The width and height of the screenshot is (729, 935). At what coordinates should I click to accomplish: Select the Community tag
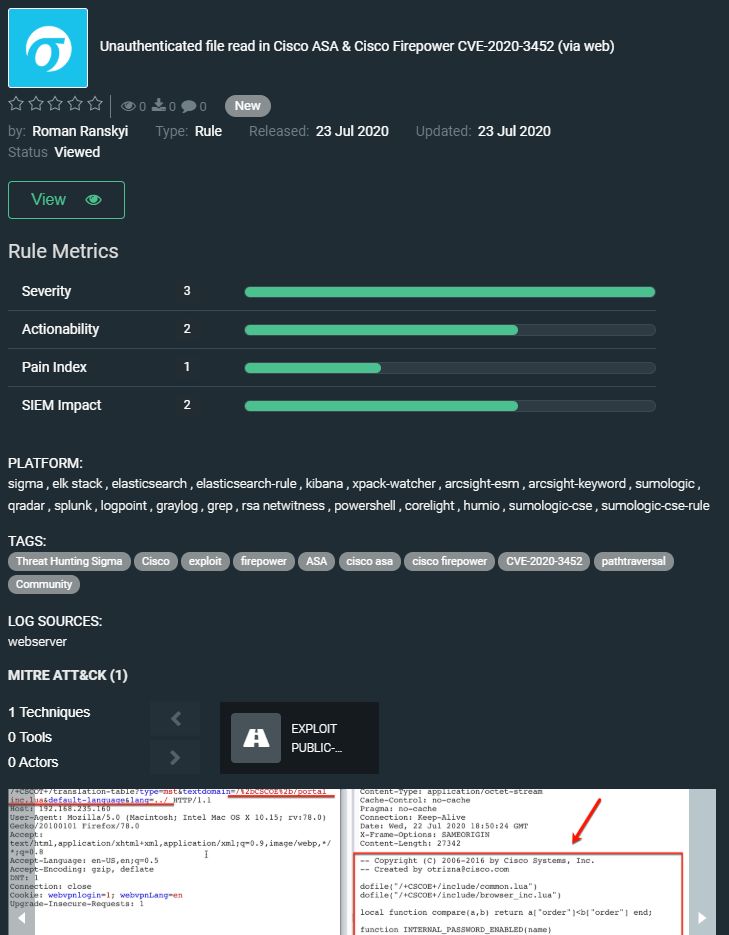44,584
